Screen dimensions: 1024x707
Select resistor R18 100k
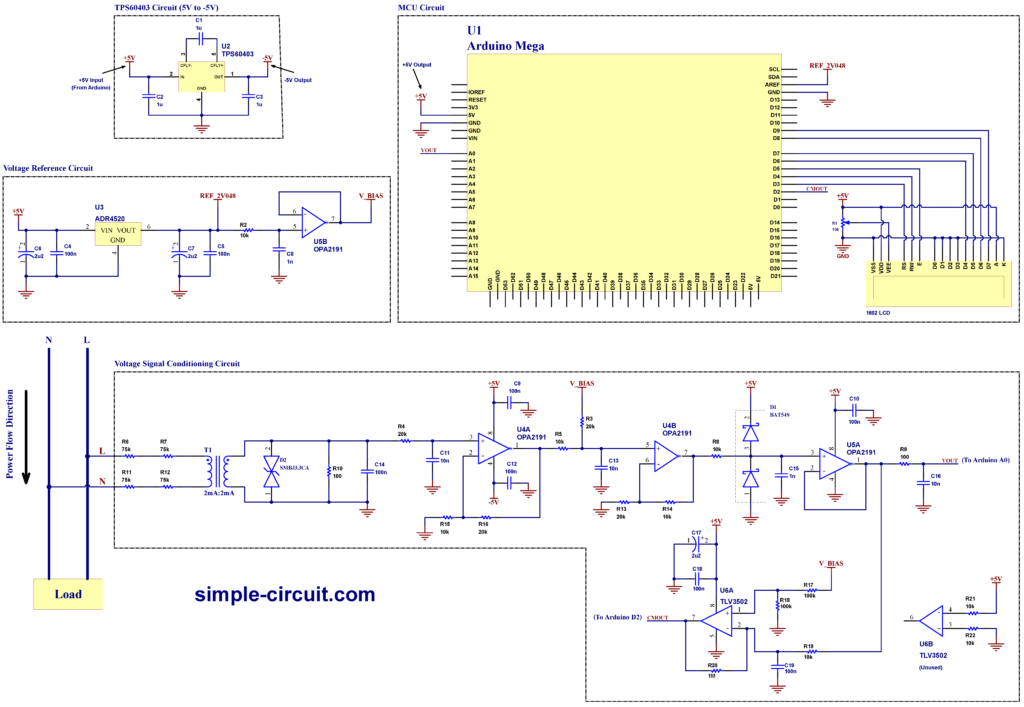pos(777,605)
